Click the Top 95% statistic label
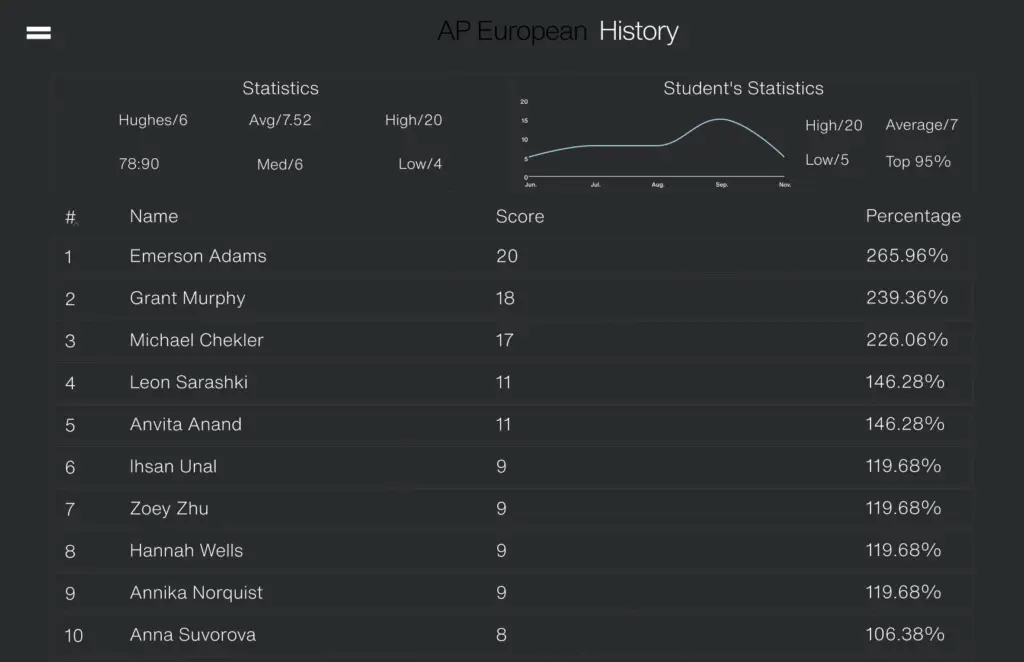1024x662 pixels. (x=918, y=161)
